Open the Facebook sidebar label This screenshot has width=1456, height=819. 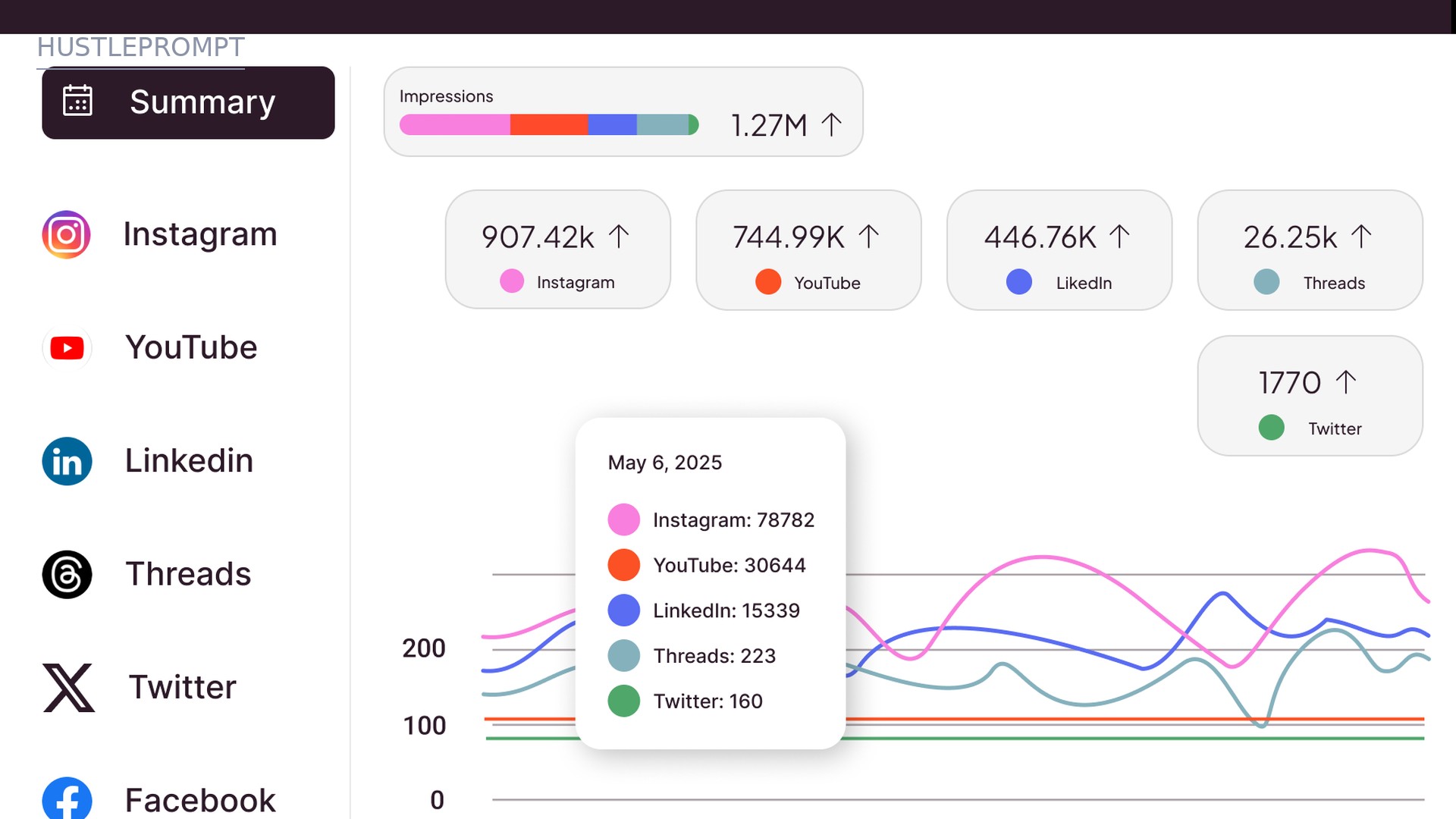coord(200,801)
